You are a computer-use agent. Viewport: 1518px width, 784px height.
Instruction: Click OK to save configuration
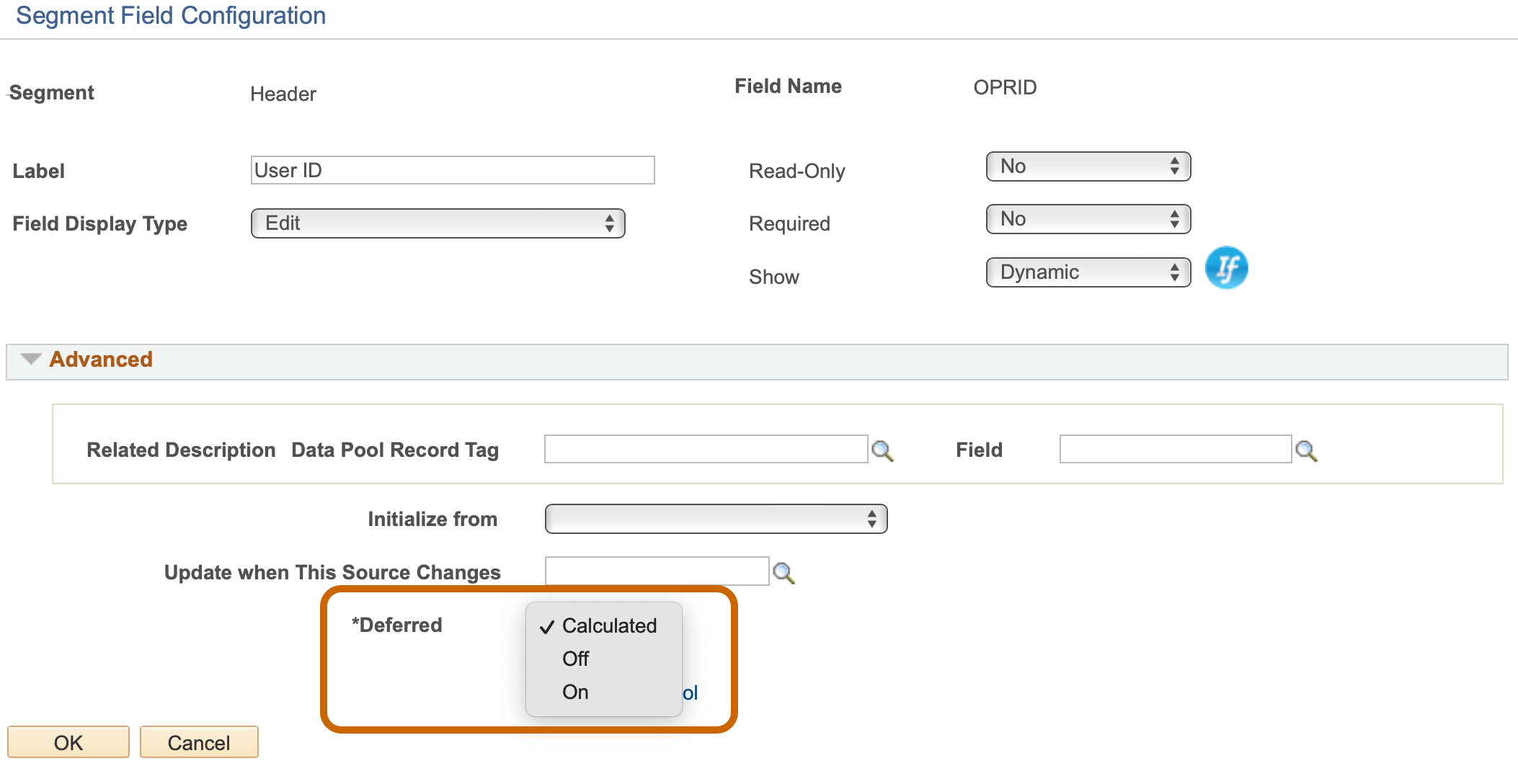(66, 742)
